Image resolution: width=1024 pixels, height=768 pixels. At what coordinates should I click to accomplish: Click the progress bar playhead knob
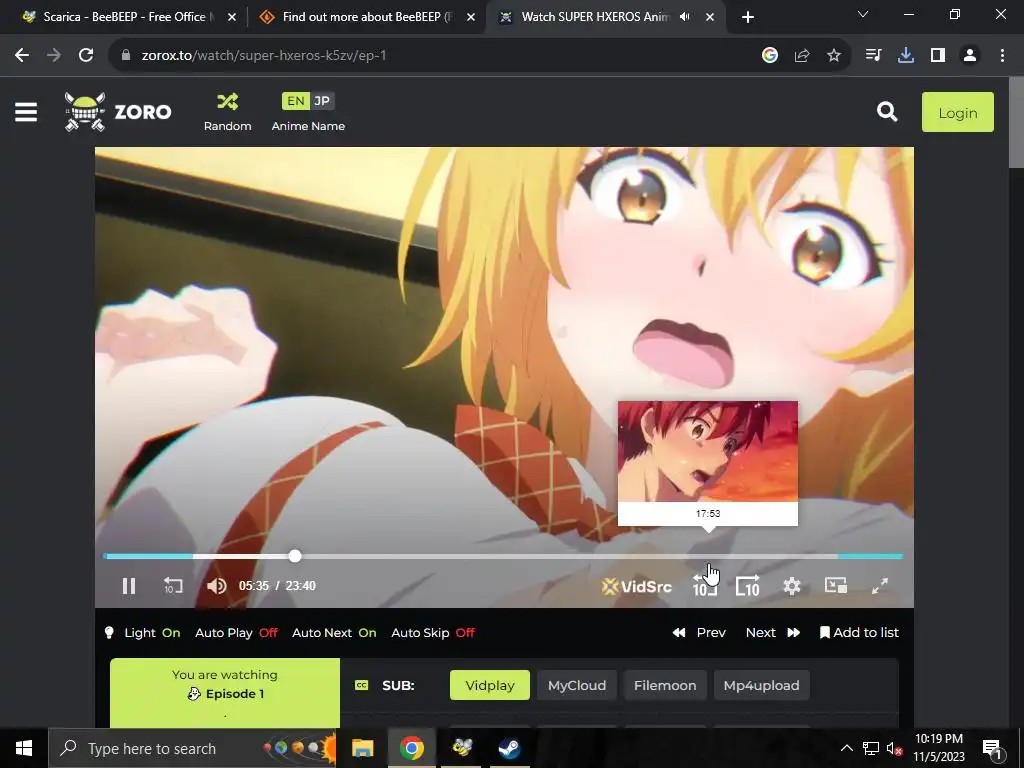tap(295, 556)
